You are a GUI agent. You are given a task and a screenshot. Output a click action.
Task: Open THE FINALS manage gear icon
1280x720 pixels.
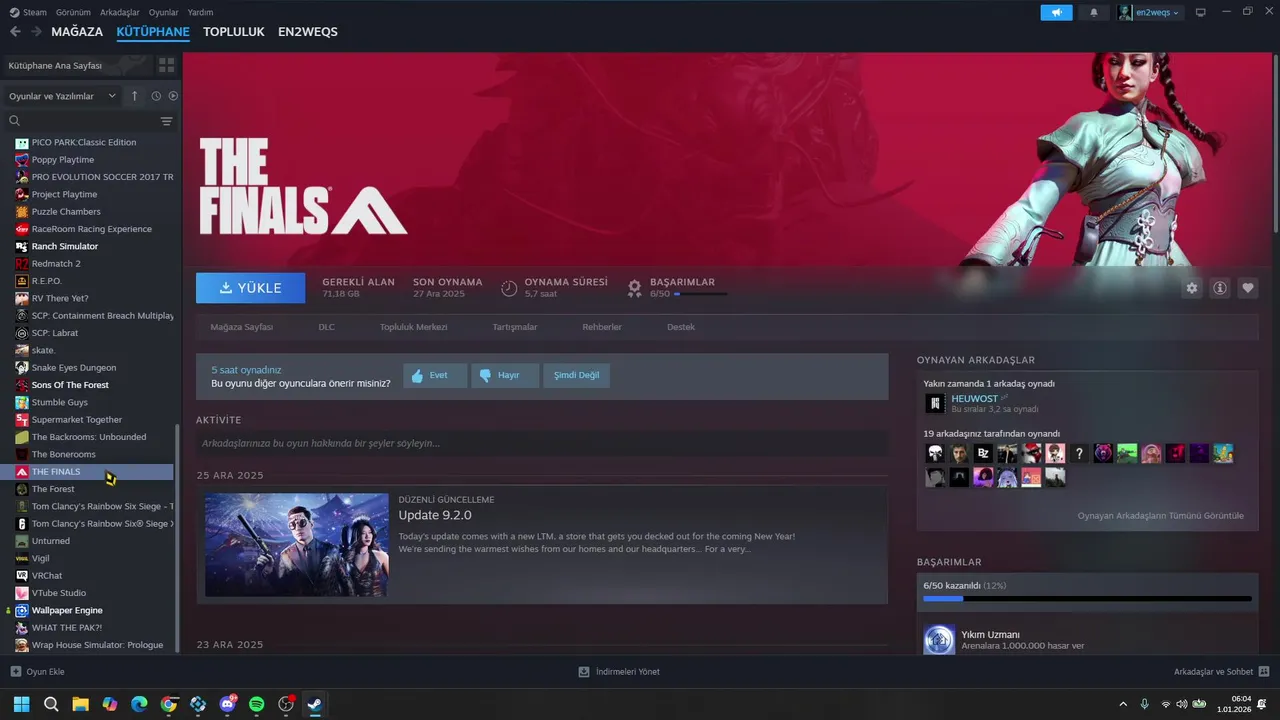(1192, 288)
